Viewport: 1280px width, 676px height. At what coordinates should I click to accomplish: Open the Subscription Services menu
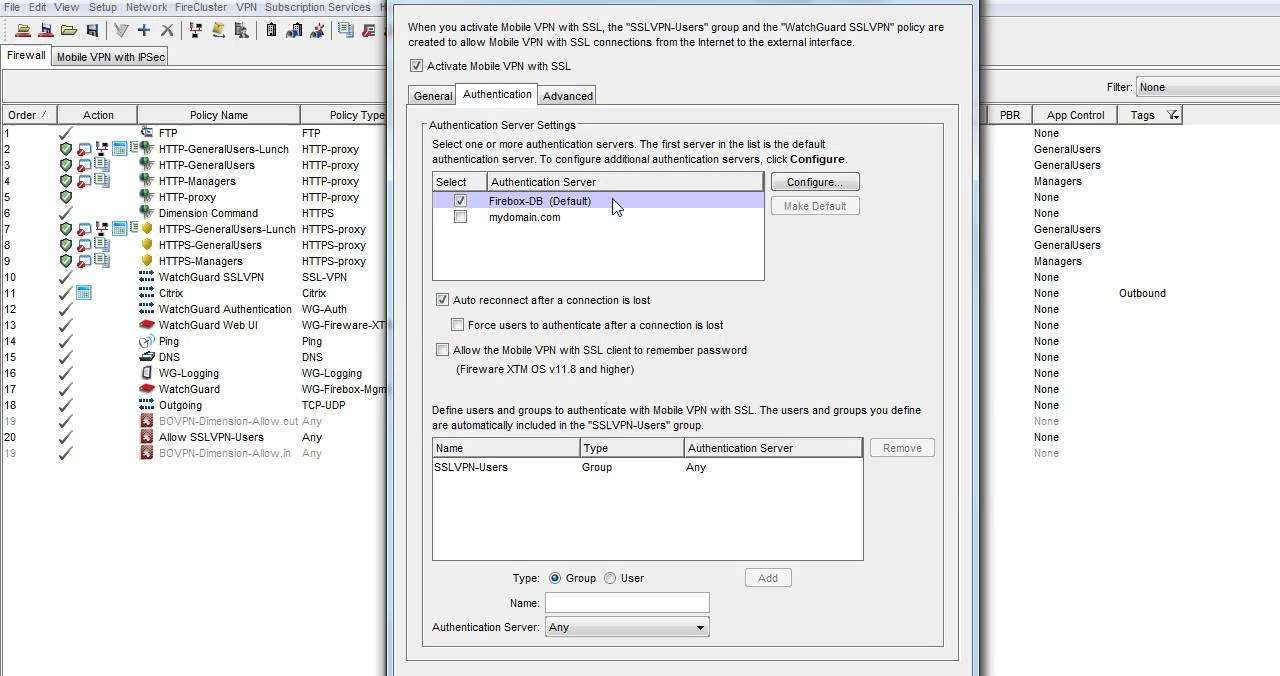point(318,7)
